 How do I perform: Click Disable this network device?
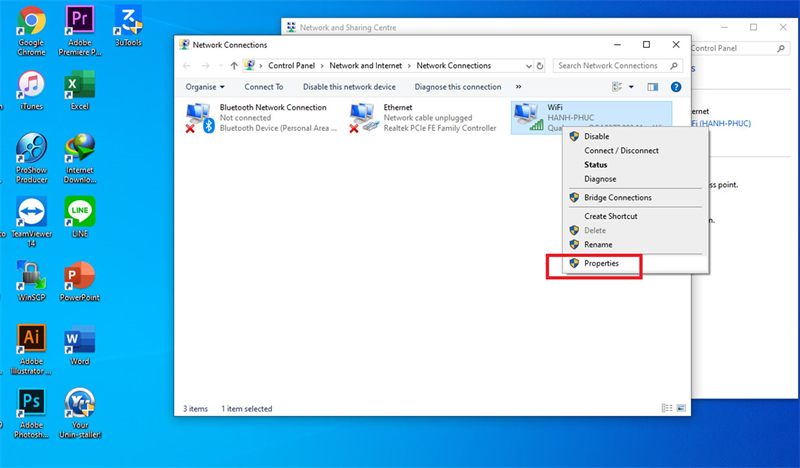[349, 87]
